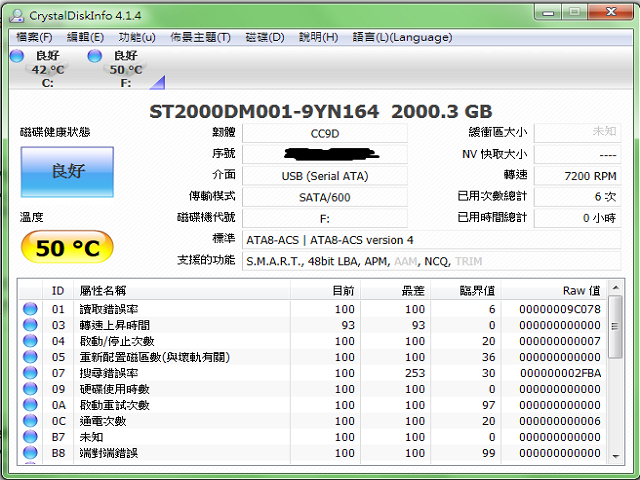Open the 功能(u) menu
The width and height of the screenshot is (640, 480).
pyautogui.click(x=137, y=38)
